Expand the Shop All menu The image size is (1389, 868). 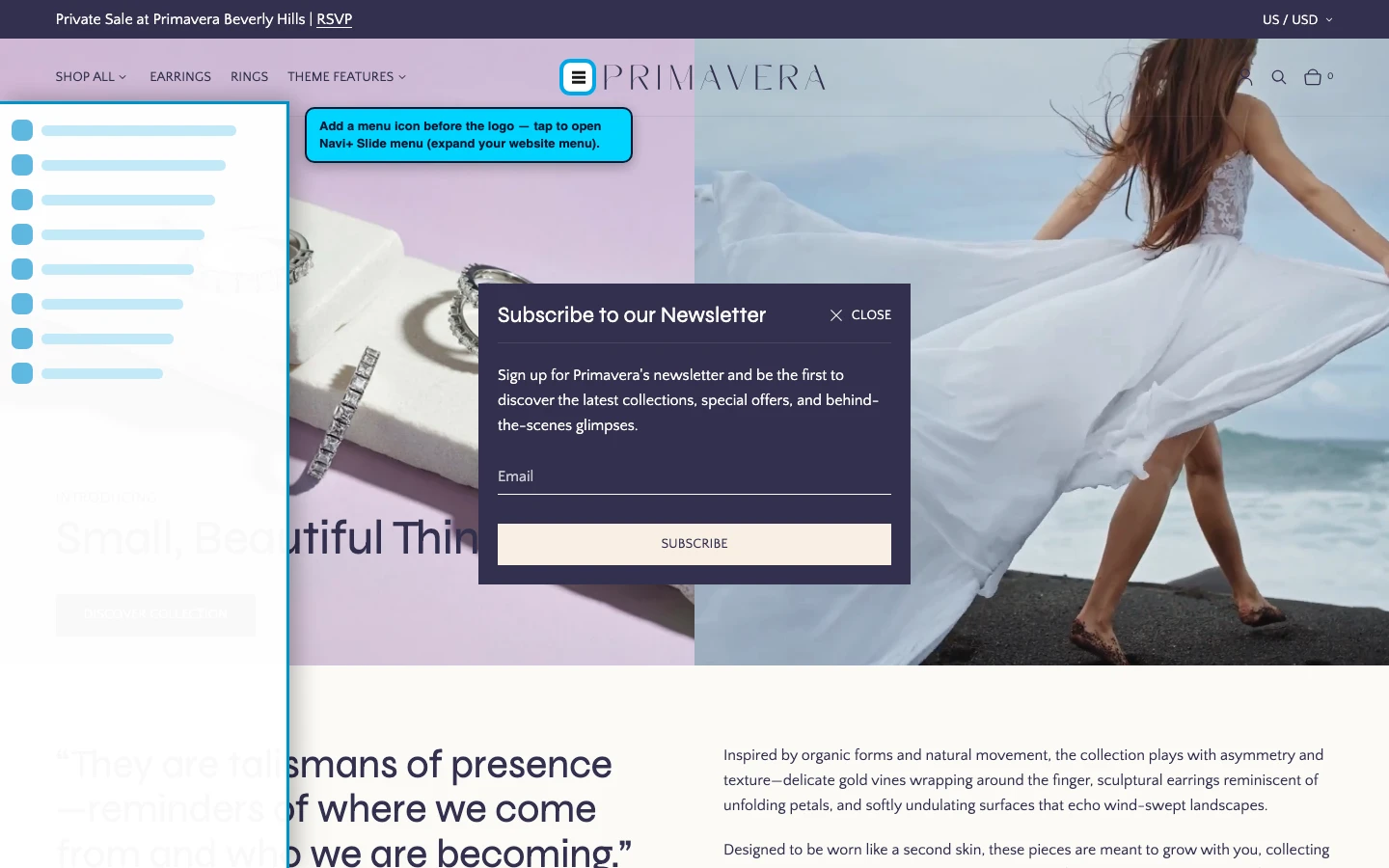click(91, 77)
